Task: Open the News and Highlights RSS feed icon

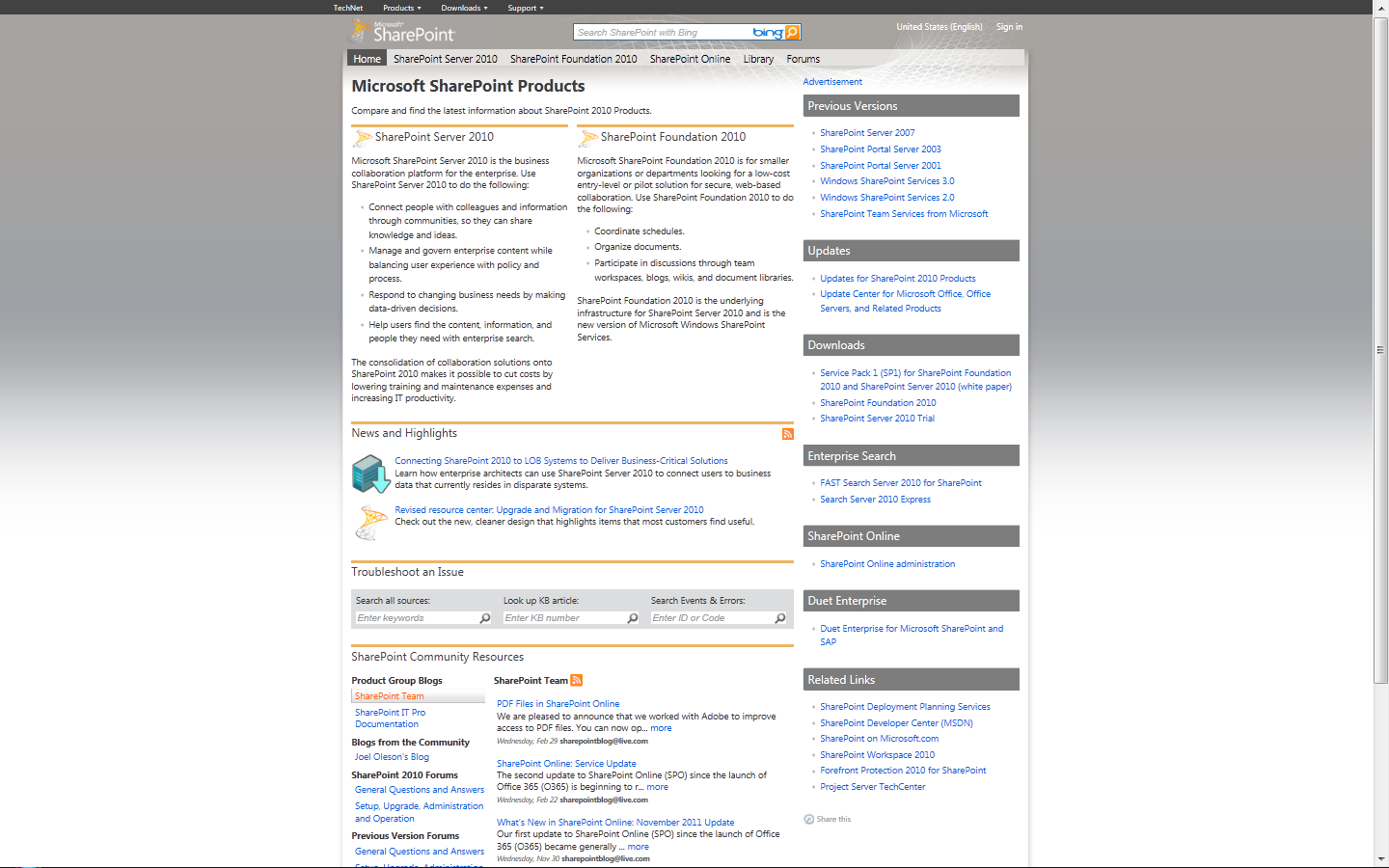Action: [x=788, y=434]
